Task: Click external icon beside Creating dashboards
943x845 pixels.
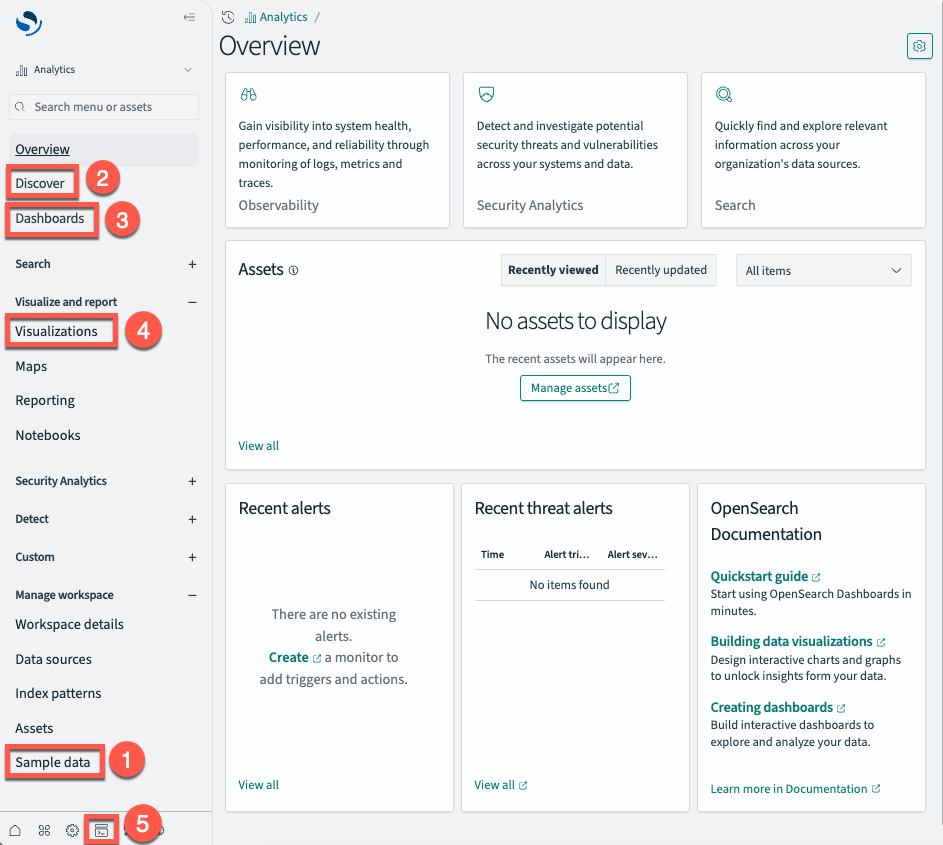Action: (841, 708)
